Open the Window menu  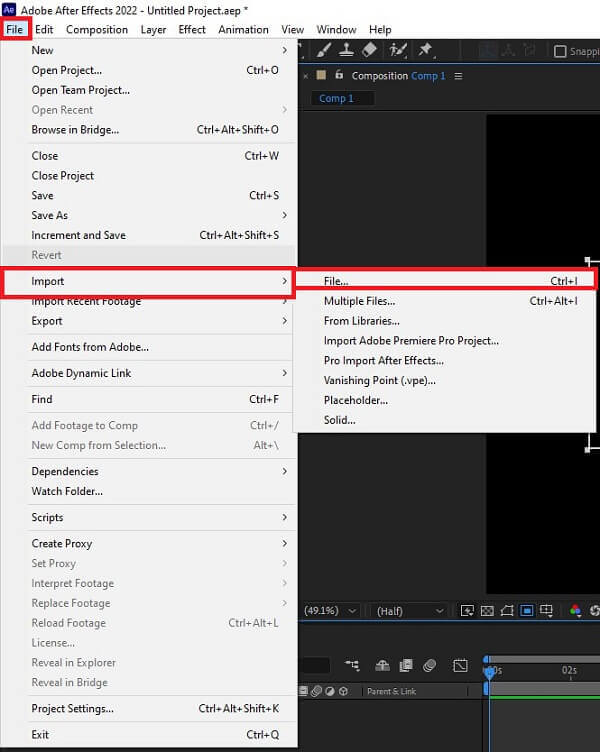(x=336, y=29)
